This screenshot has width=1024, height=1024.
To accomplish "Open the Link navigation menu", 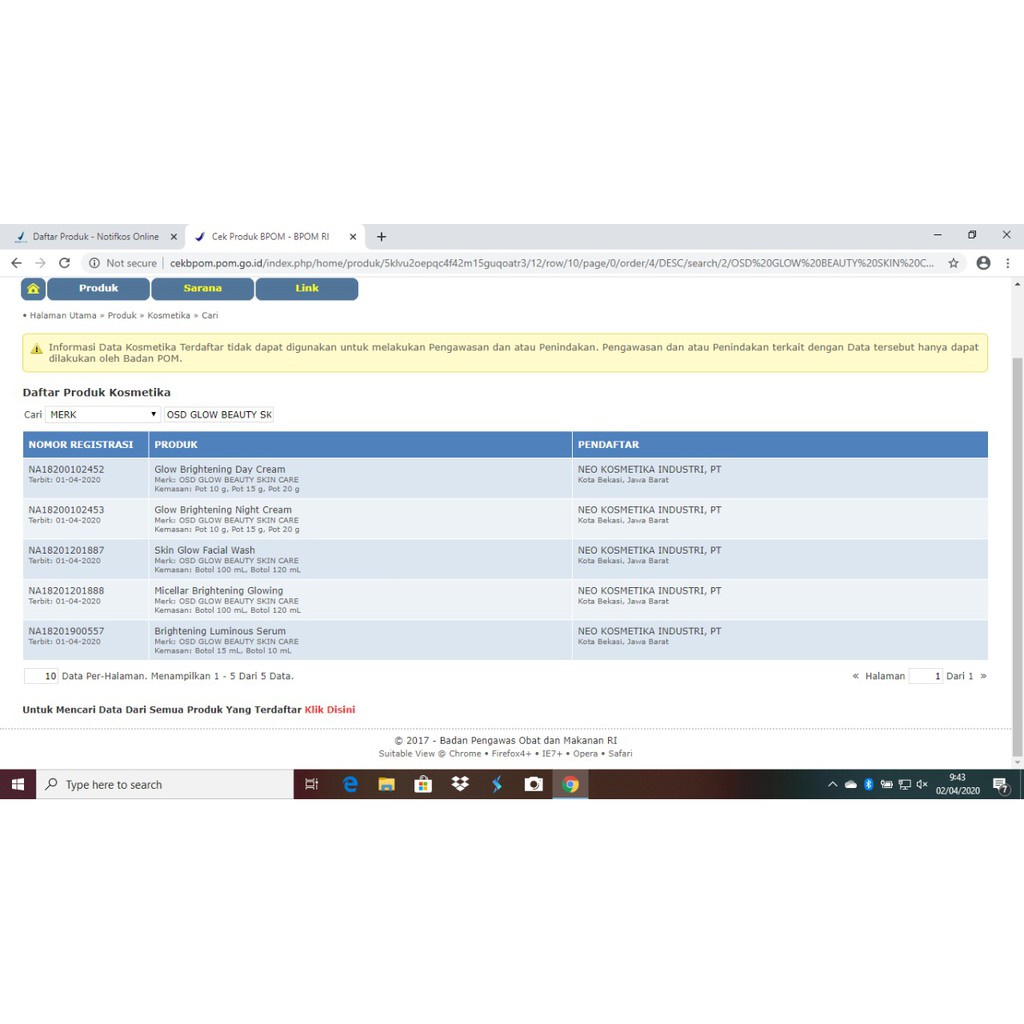I will pyautogui.click(x=307, y=289).
